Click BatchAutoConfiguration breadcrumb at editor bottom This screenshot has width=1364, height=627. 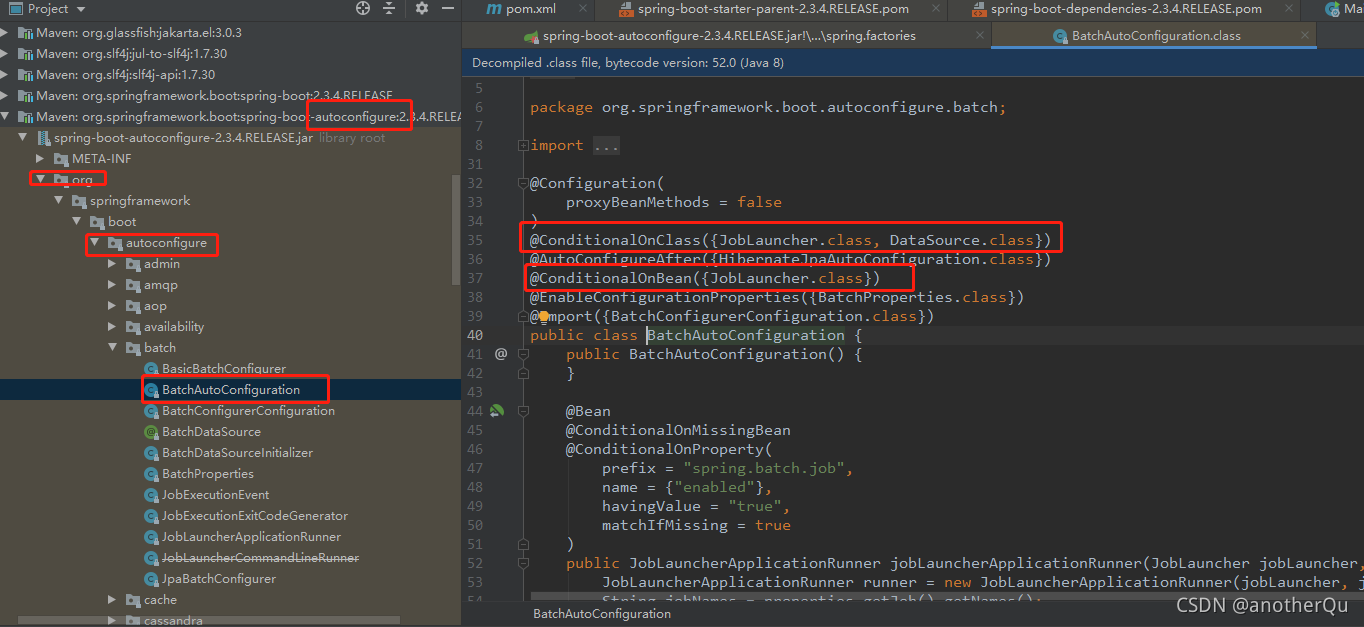[602, 613]
